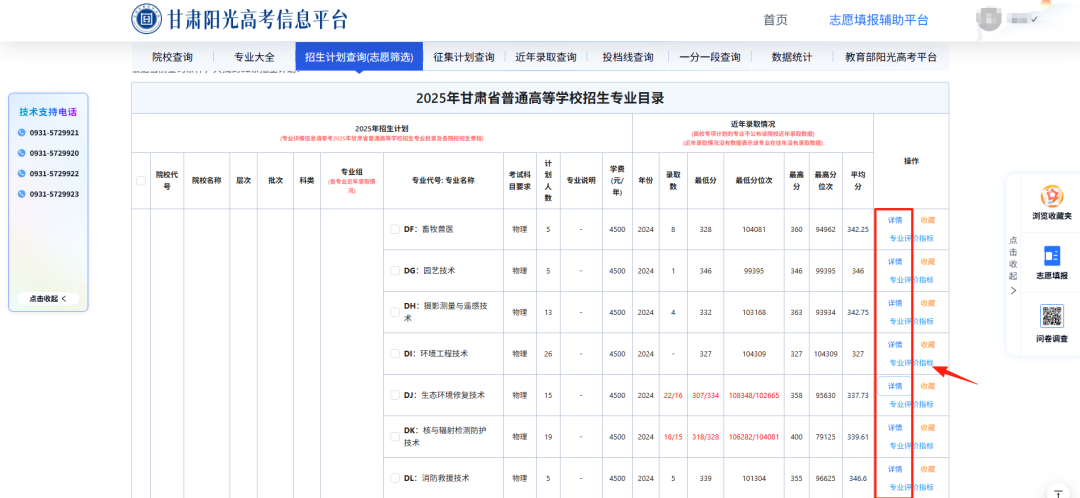
Task: Check the DL 消防救援技术 checkbox
Action: click(395, 478)
